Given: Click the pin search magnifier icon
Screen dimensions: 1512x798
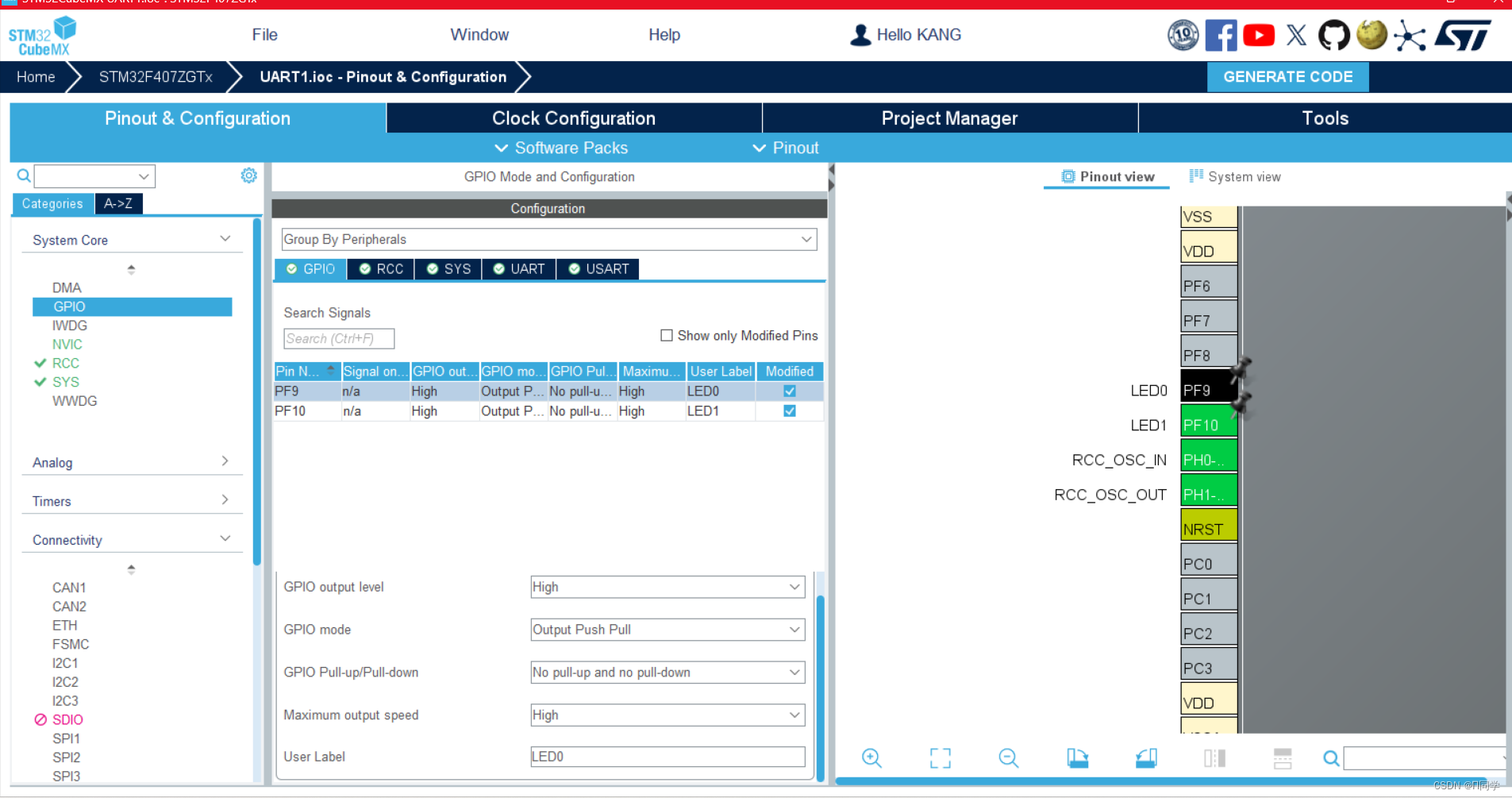Looking at the screenshot, I should coord(1331,758).
